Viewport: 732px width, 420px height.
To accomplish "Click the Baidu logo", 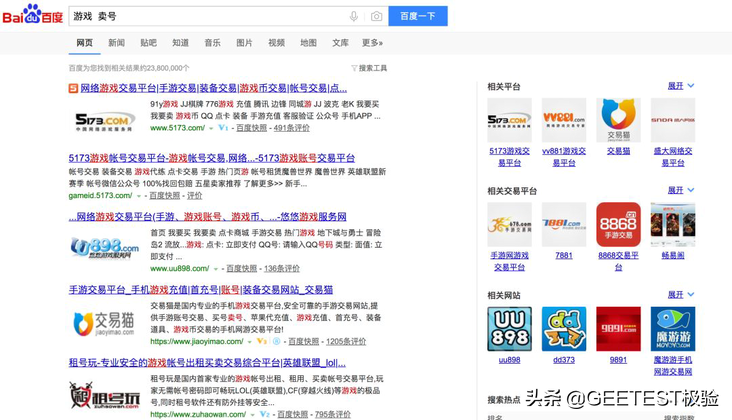I will pyautogui.click(x=33, y=15).
